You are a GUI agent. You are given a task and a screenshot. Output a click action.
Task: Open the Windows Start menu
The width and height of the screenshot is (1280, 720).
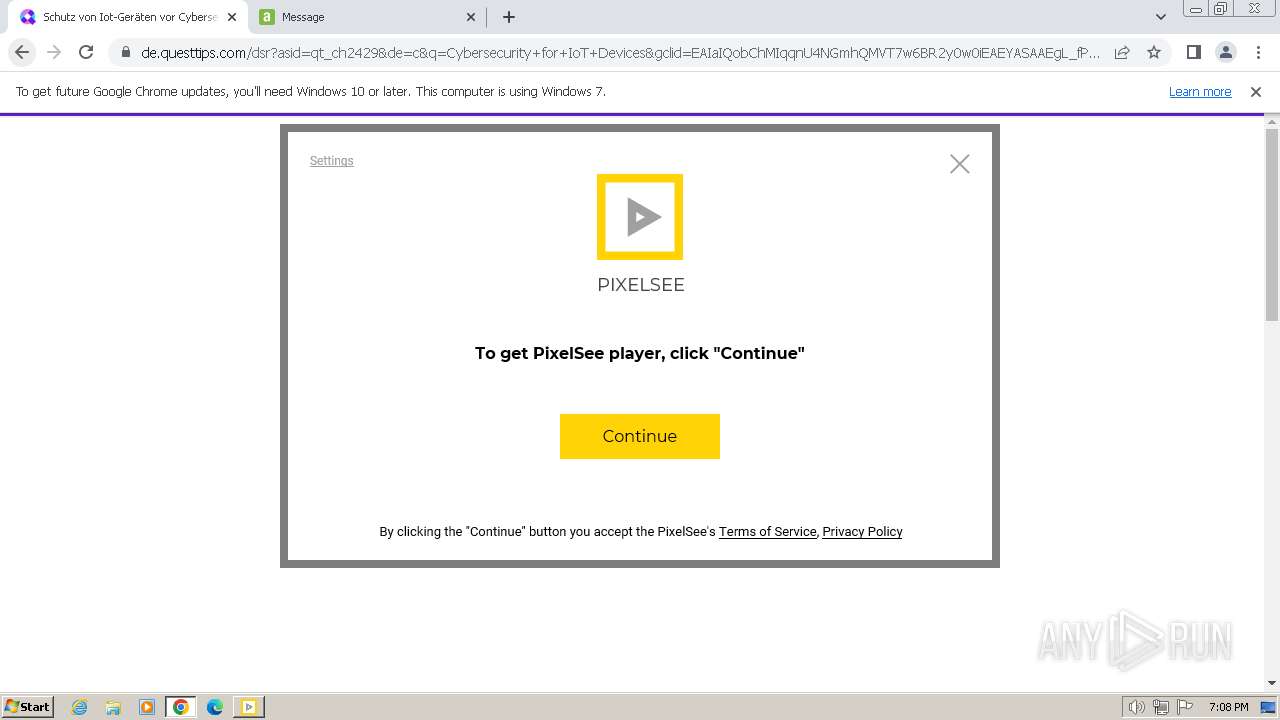tap(27, 707)
